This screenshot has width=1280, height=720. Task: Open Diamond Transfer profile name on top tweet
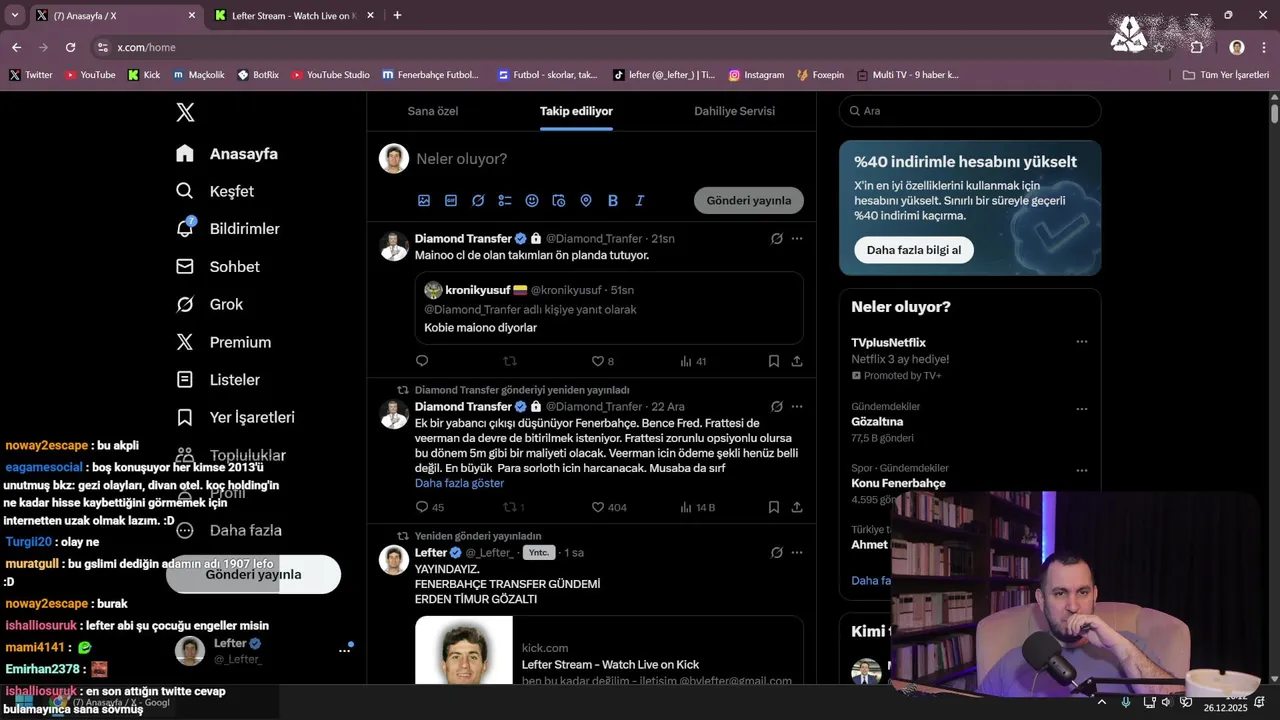[463, 239]
